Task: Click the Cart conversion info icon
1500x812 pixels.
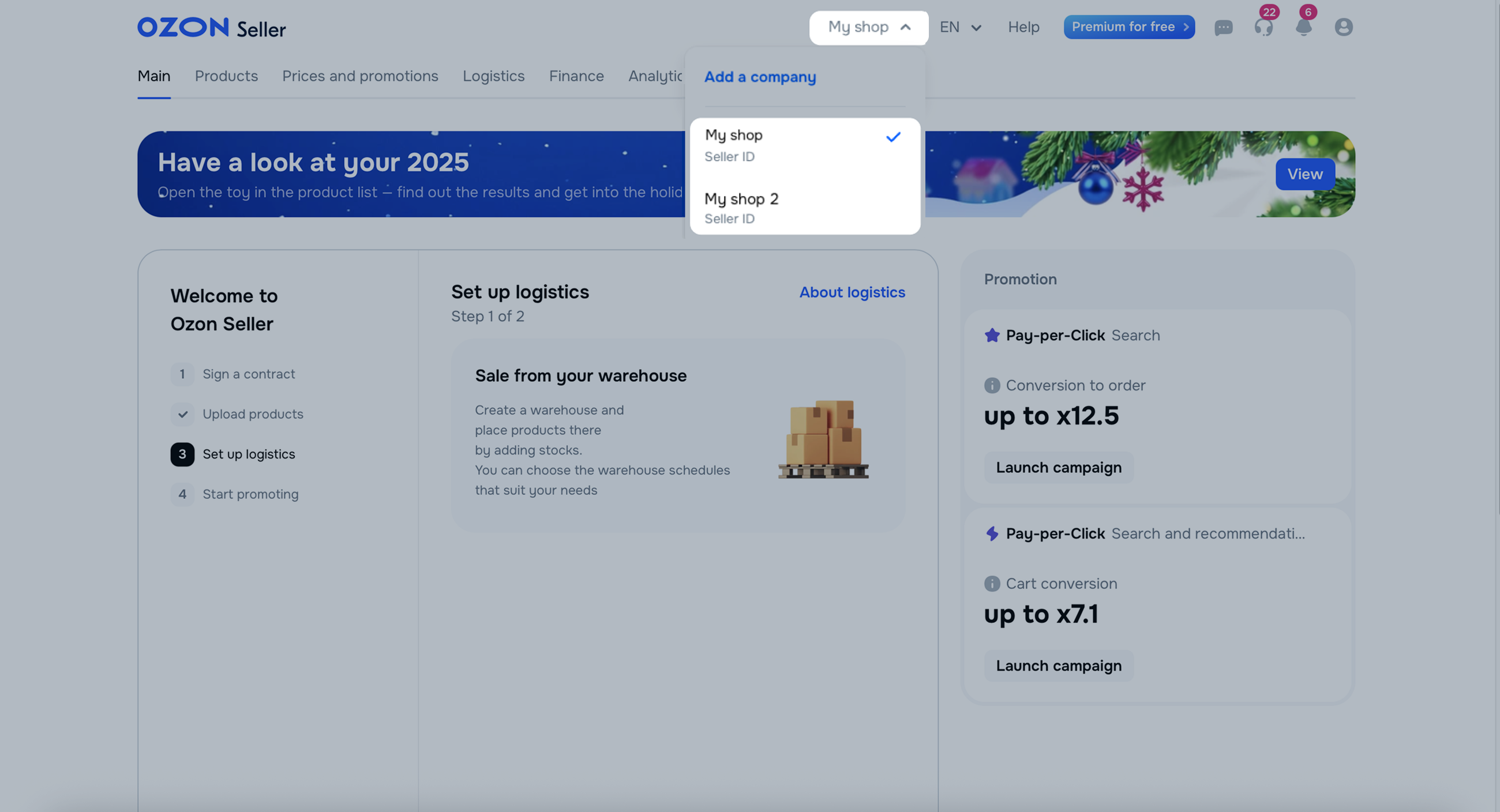Action: click(992, 584)
